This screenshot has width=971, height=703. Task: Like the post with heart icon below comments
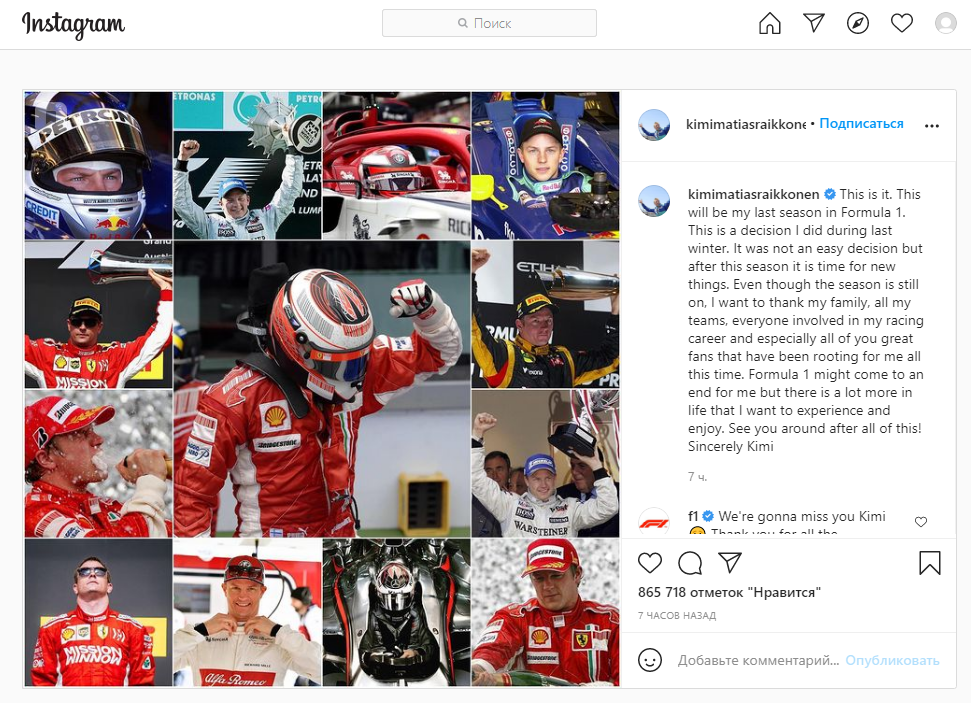pyautogui.click(x=650, y=562)
